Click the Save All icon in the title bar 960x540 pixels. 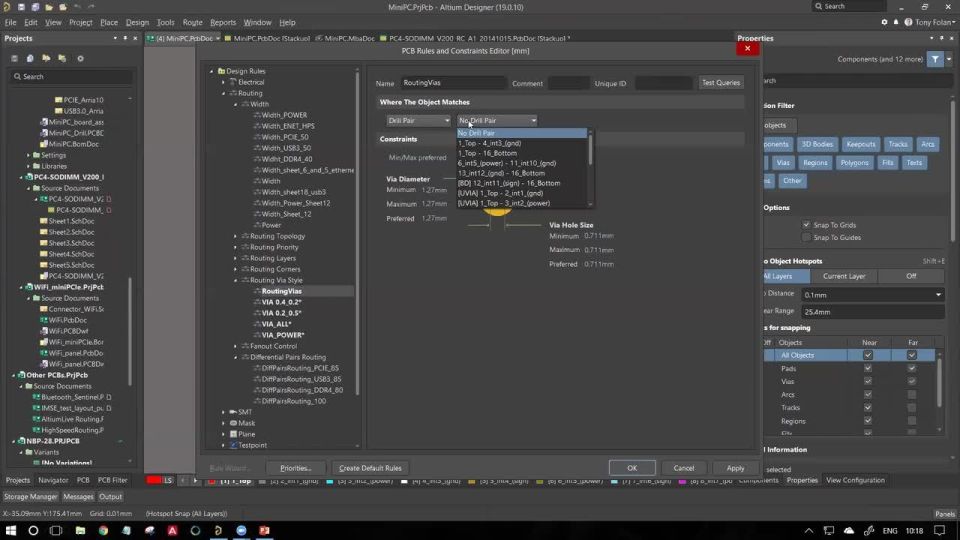pyautogui.click(x=35, y=7)
